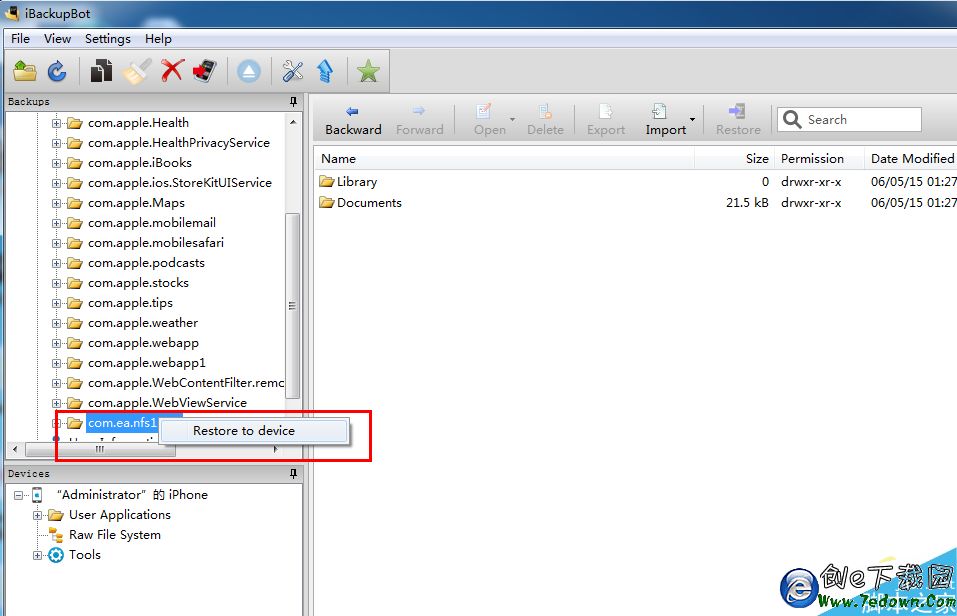Select com.apple.webapp1 folder
Screen dimensions: 957x616
[x=146, y=363]
